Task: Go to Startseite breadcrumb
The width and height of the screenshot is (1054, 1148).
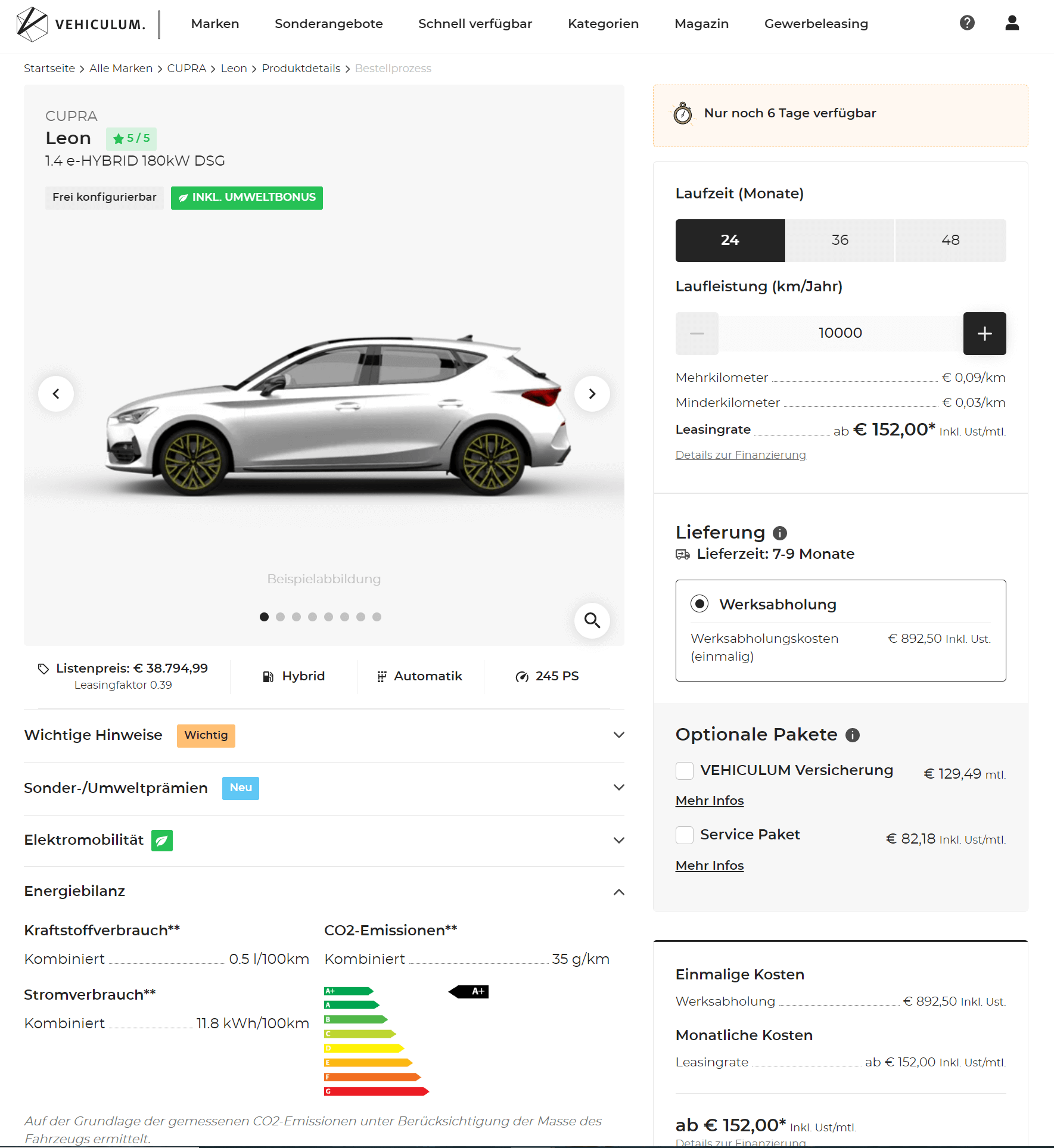Action: 49,69
